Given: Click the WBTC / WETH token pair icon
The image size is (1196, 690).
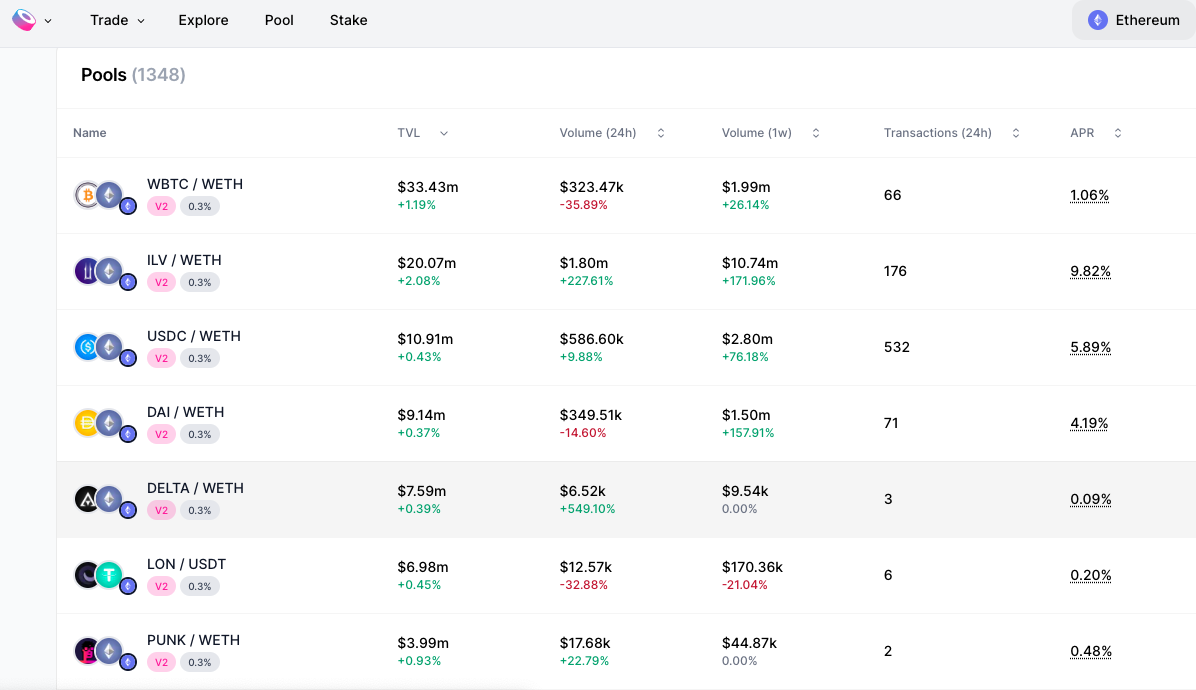Looking at the screenshot, I should click(x=105, y=197).
